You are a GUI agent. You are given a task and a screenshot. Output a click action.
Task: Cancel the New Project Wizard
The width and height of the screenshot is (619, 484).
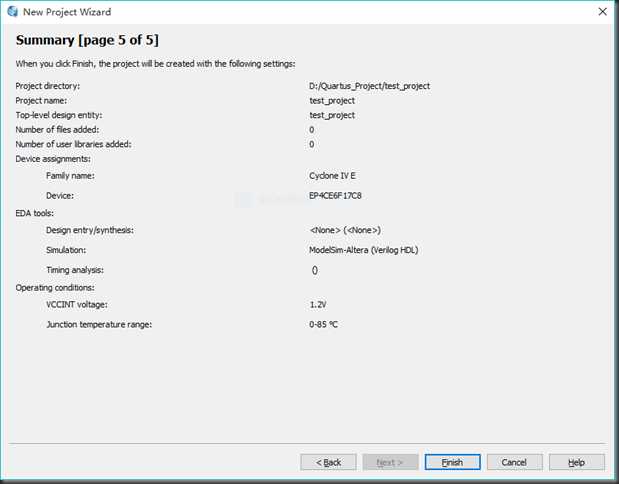click(x=514, y=462)
